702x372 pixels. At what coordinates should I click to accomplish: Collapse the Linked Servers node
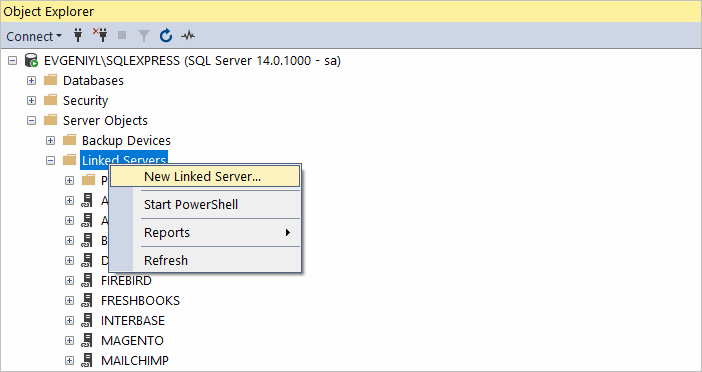[x=51, y=160]
